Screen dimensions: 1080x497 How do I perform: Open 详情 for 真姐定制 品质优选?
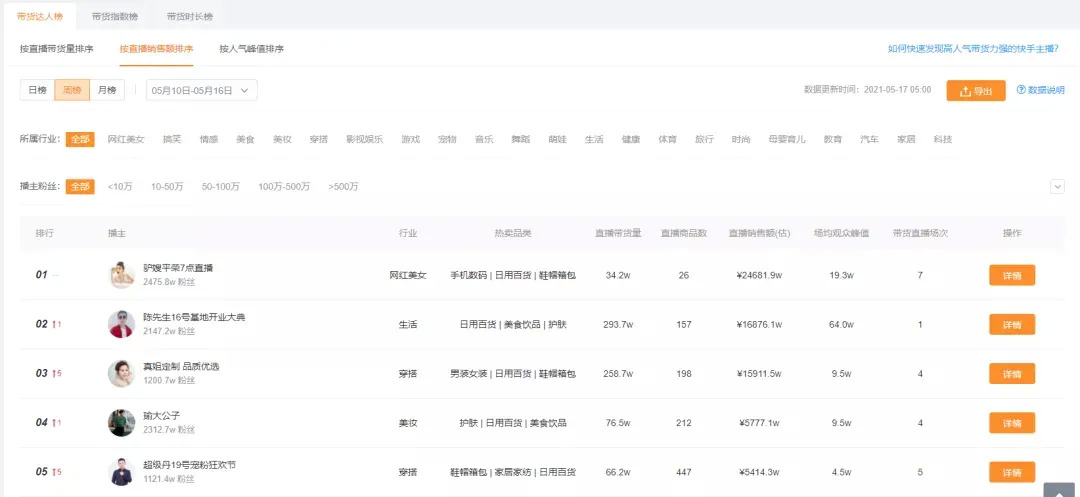1012,374
